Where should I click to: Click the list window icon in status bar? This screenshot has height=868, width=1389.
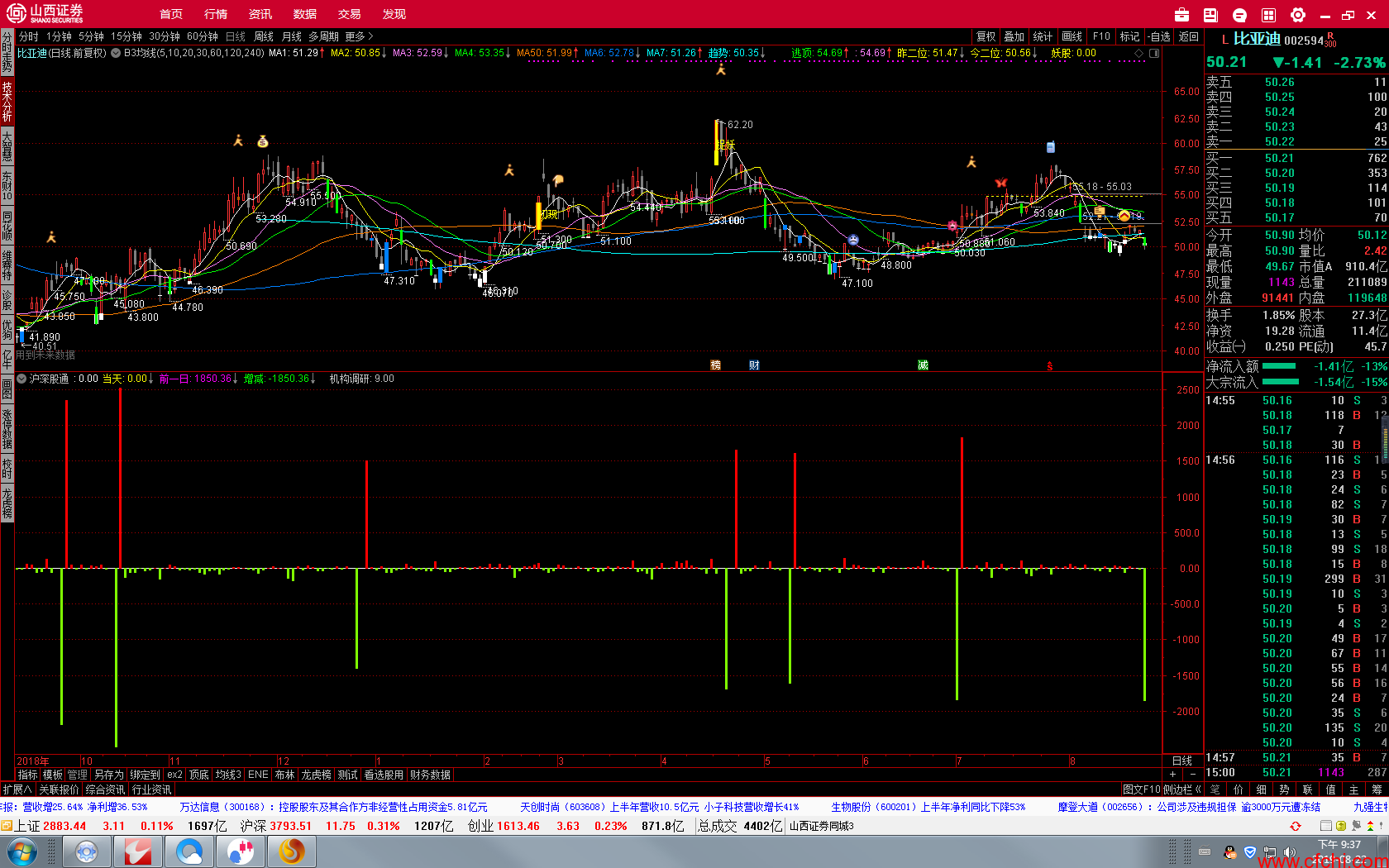1326,826
